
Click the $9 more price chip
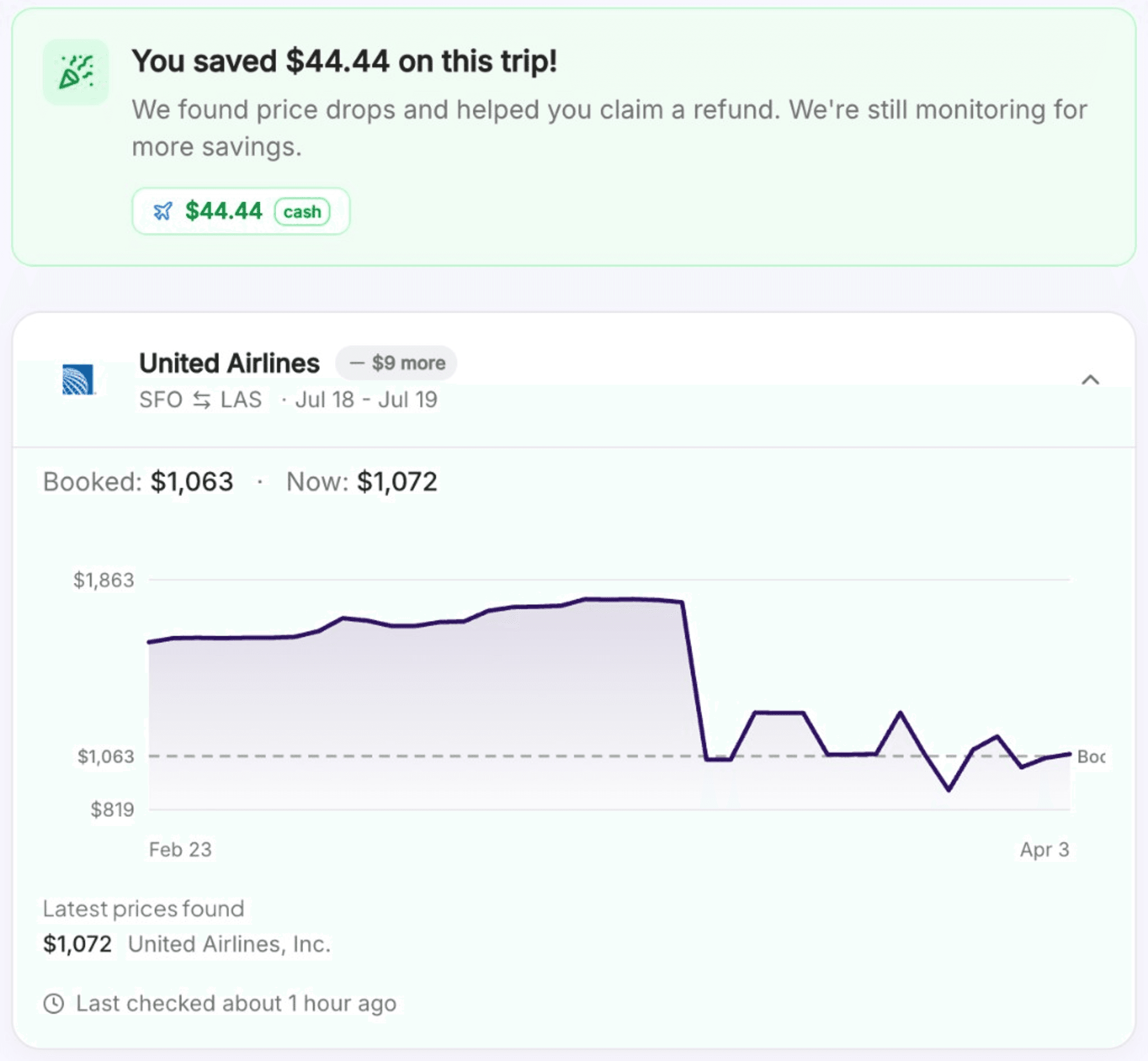tap(396, 362)
